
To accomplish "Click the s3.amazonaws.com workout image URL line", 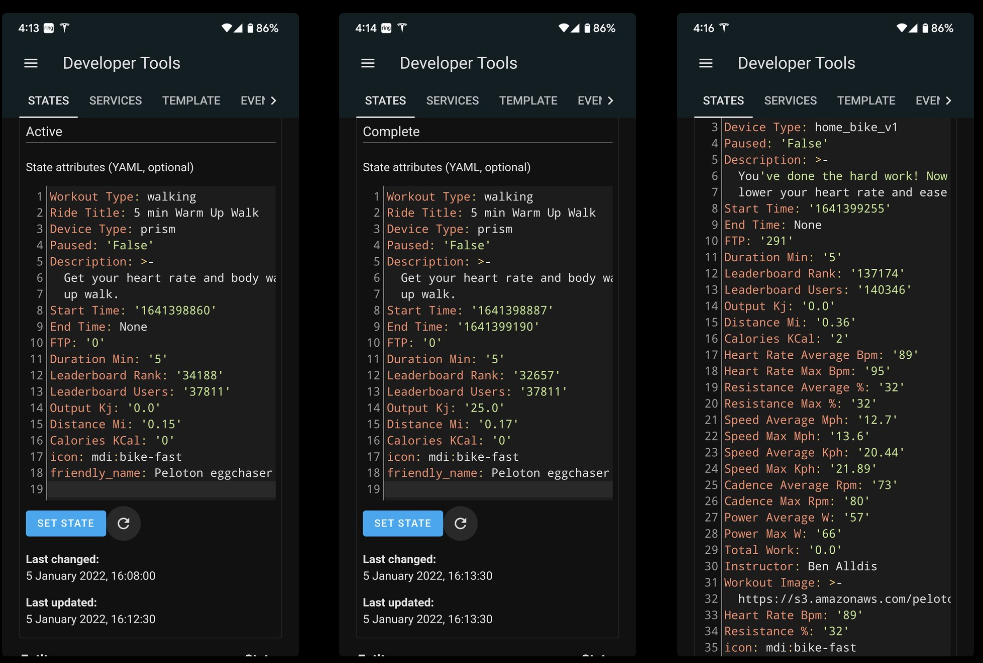I will pos(844,598).
